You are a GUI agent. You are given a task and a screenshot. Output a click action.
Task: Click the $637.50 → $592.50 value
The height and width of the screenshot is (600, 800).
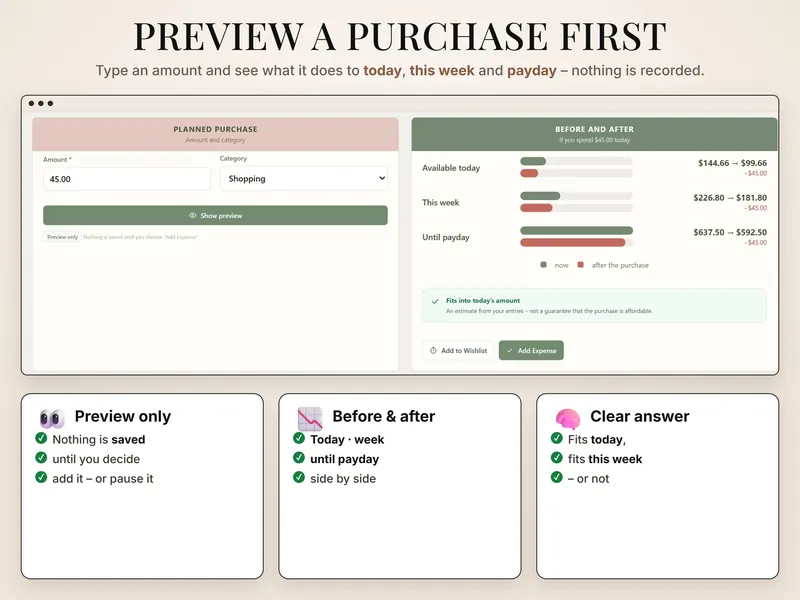click(730, 233)
